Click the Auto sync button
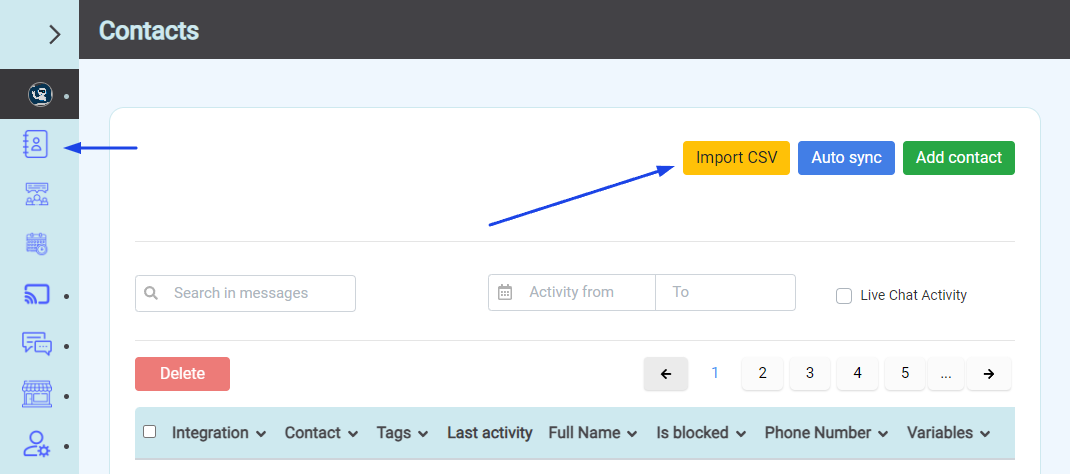 (x=846, y=158)
